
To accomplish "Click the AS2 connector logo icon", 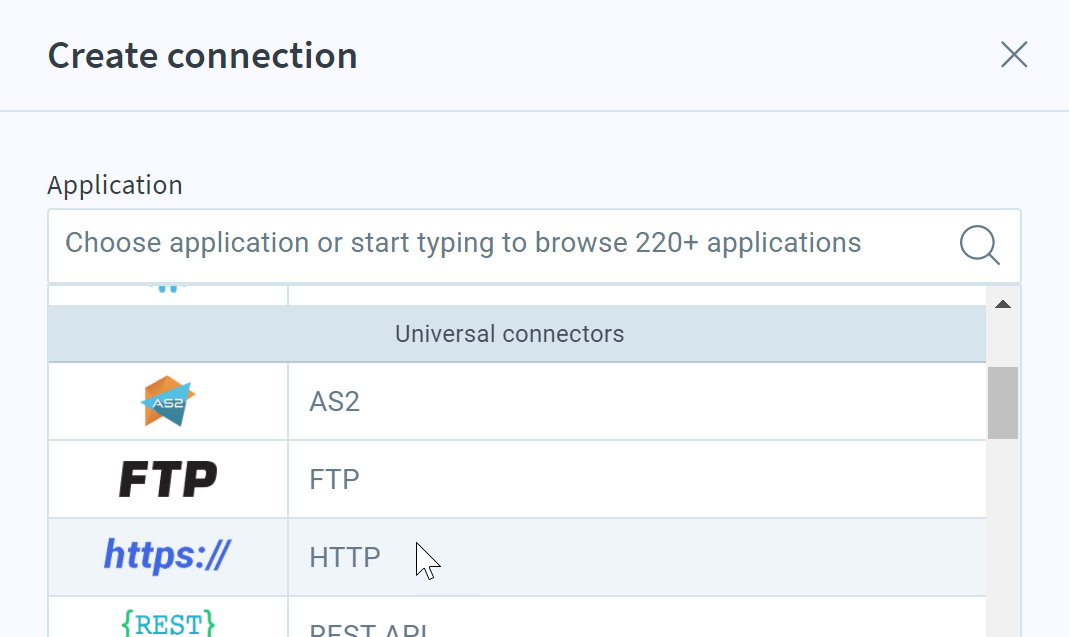I will click(168, 401).
